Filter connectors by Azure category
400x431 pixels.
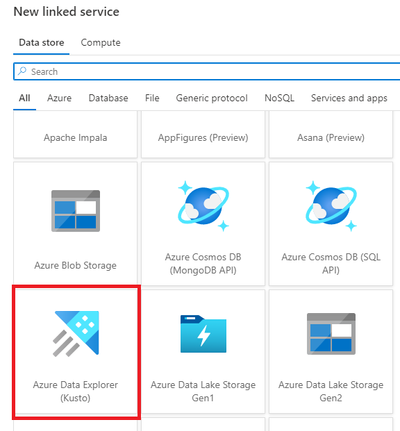(59, 98)
